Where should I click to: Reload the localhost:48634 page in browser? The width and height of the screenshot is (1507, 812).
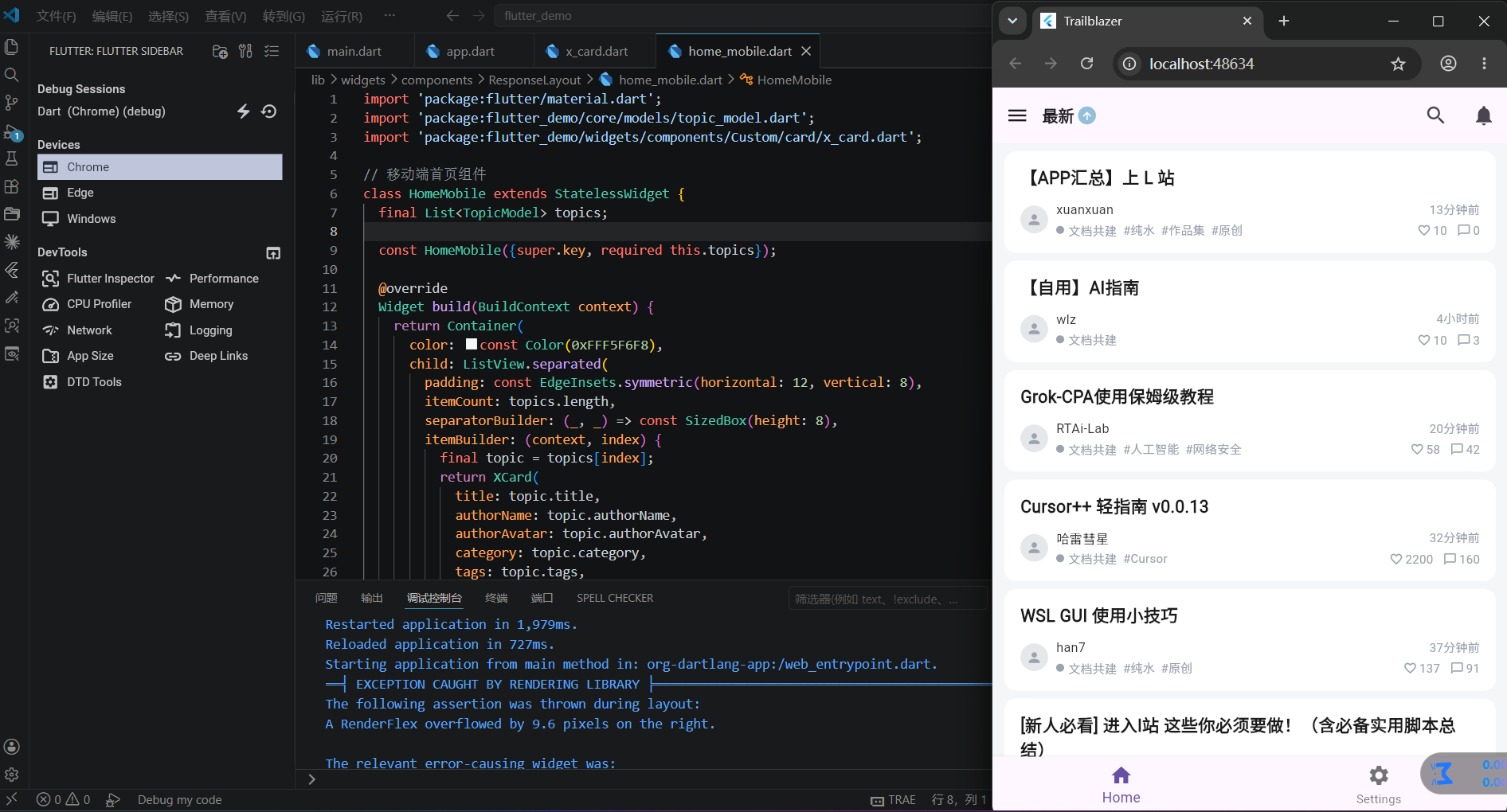point(1086,64)
